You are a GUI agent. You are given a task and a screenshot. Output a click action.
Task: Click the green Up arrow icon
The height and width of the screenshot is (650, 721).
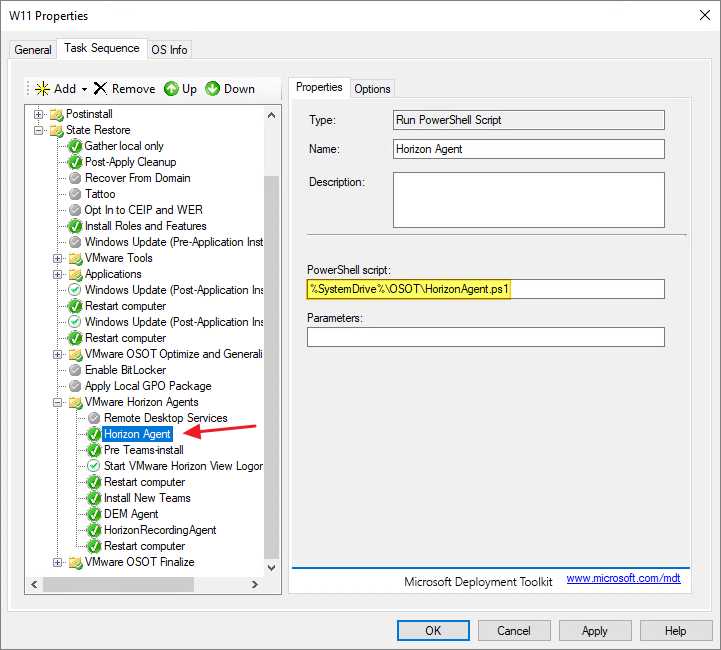click(x=171, y=89)
